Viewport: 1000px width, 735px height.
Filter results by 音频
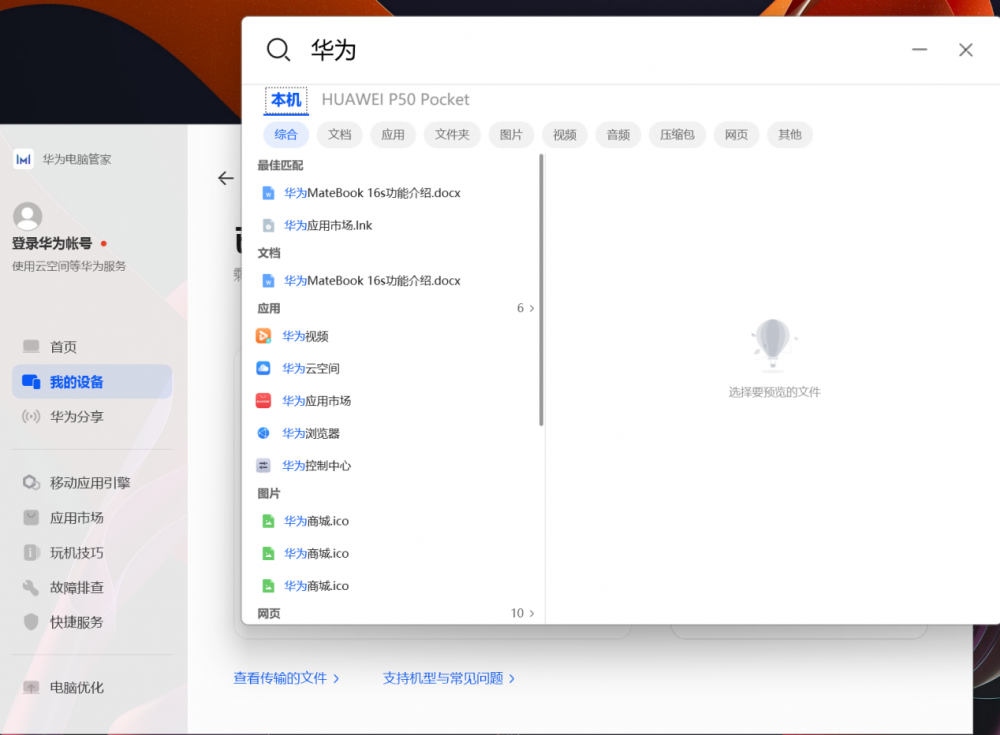pyautogui.click(x=618, y=135)
